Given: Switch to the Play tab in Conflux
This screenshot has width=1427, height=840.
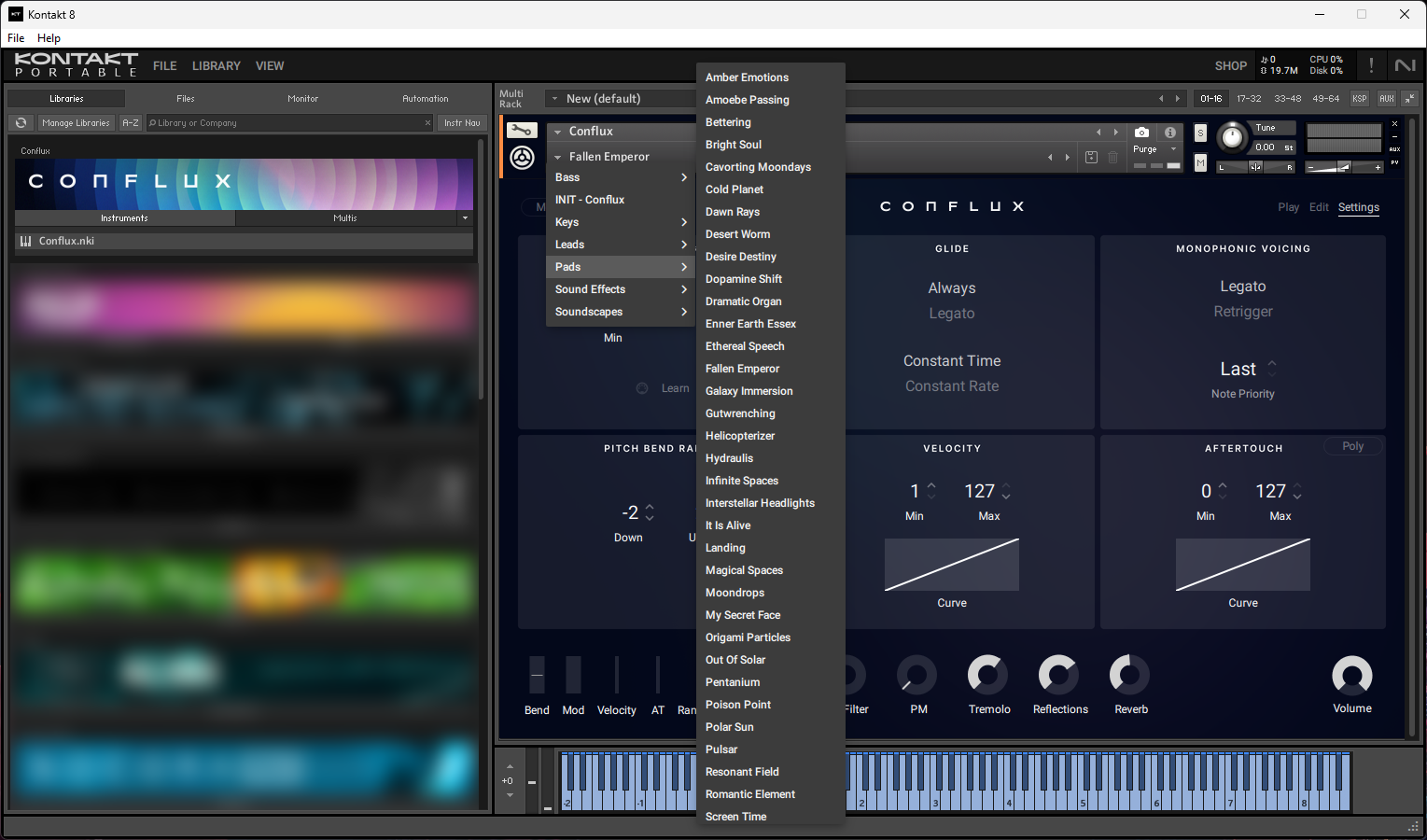Looking at the screenshot, I should (x=1288, y=207).
